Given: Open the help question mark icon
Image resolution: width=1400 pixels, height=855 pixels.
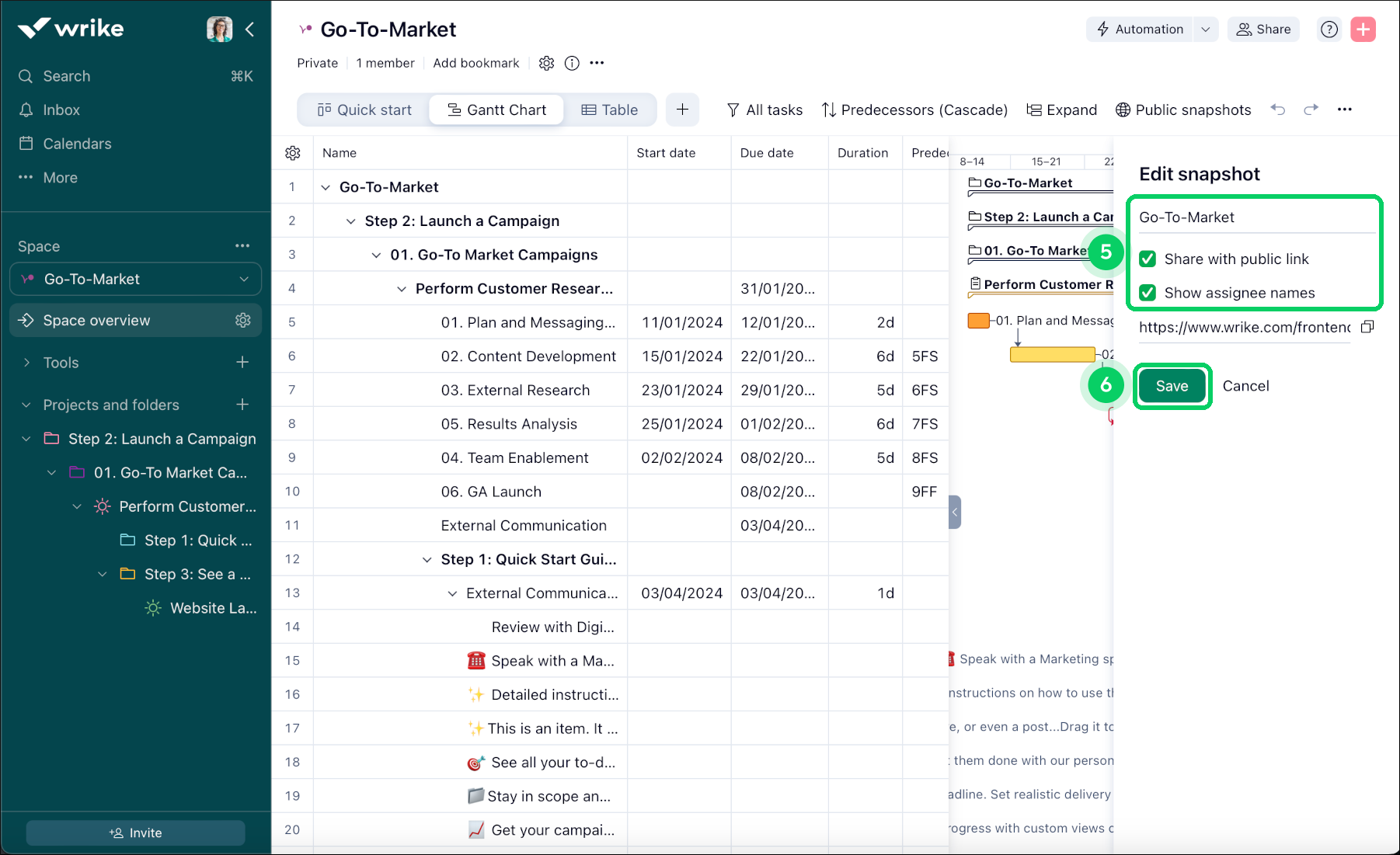Looking at the screenshot, I should pos(1329,30).
